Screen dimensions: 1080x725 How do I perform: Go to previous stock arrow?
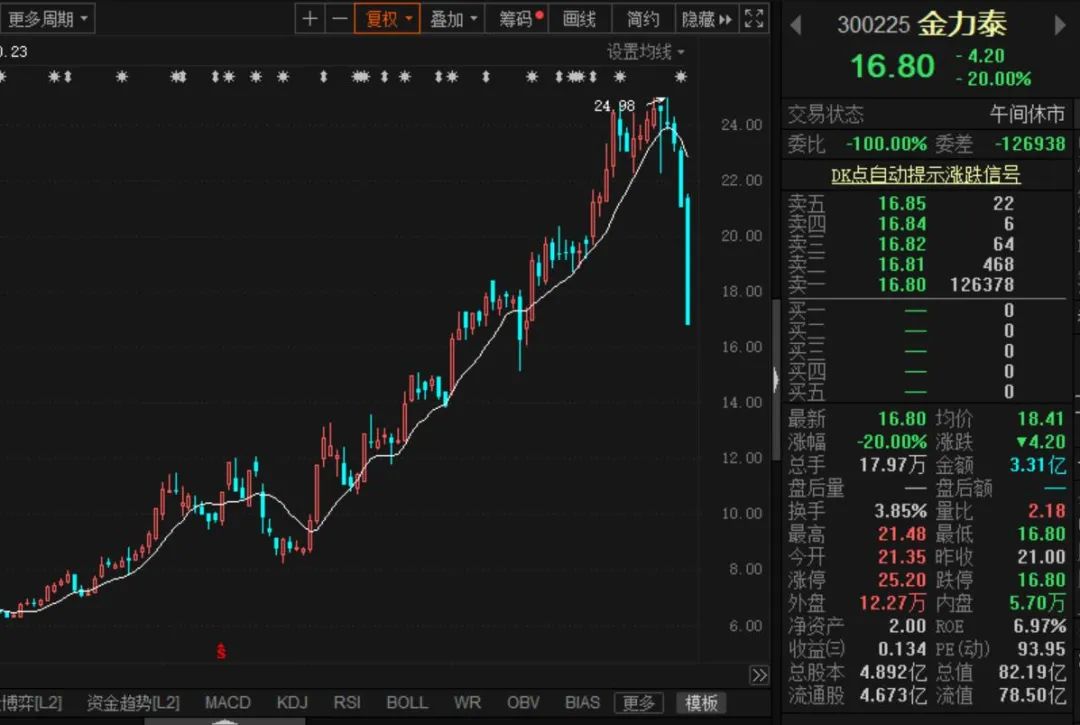(796, 25)
